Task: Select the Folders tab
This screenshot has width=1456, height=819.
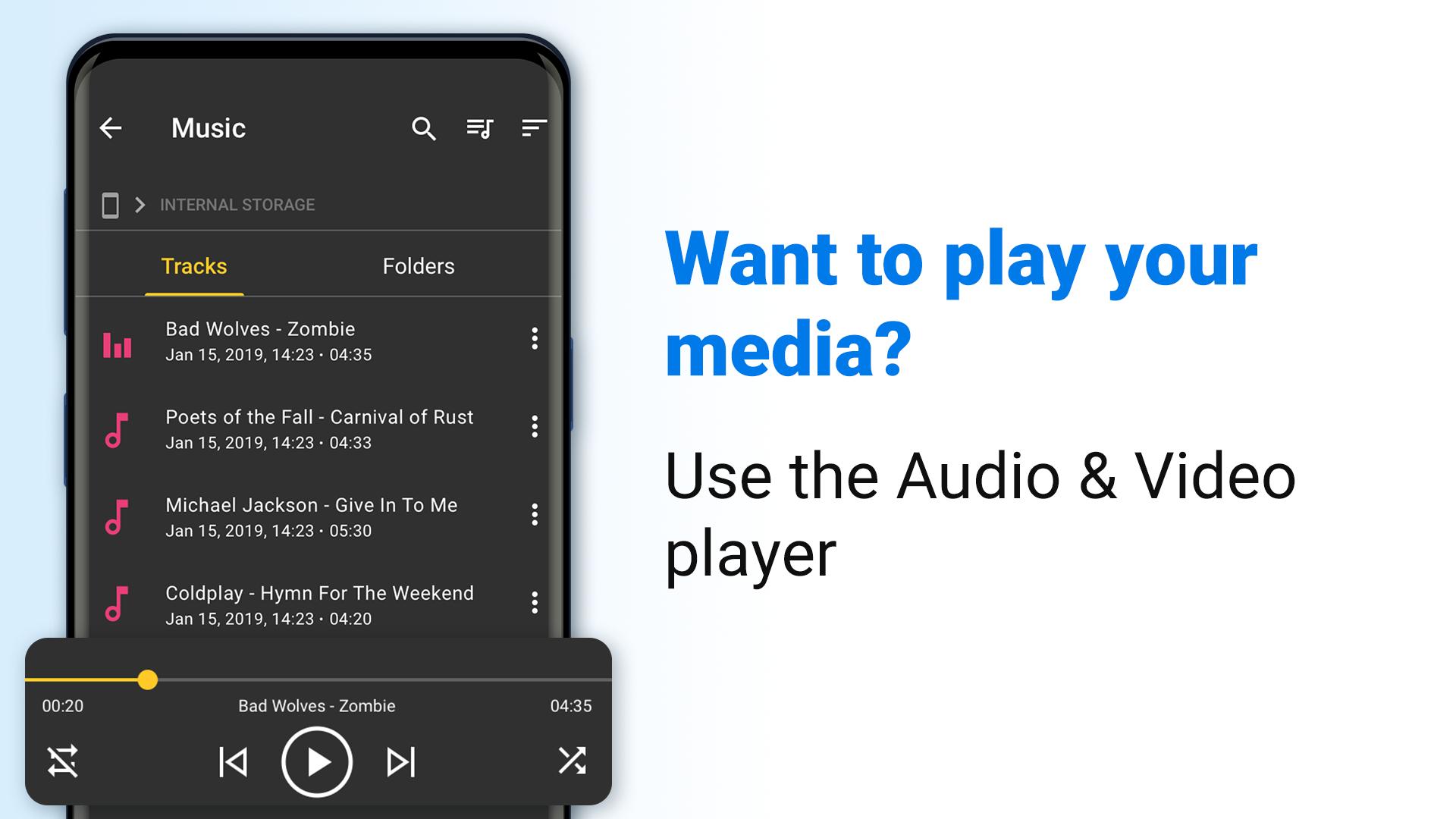Action: click(418, 265)
